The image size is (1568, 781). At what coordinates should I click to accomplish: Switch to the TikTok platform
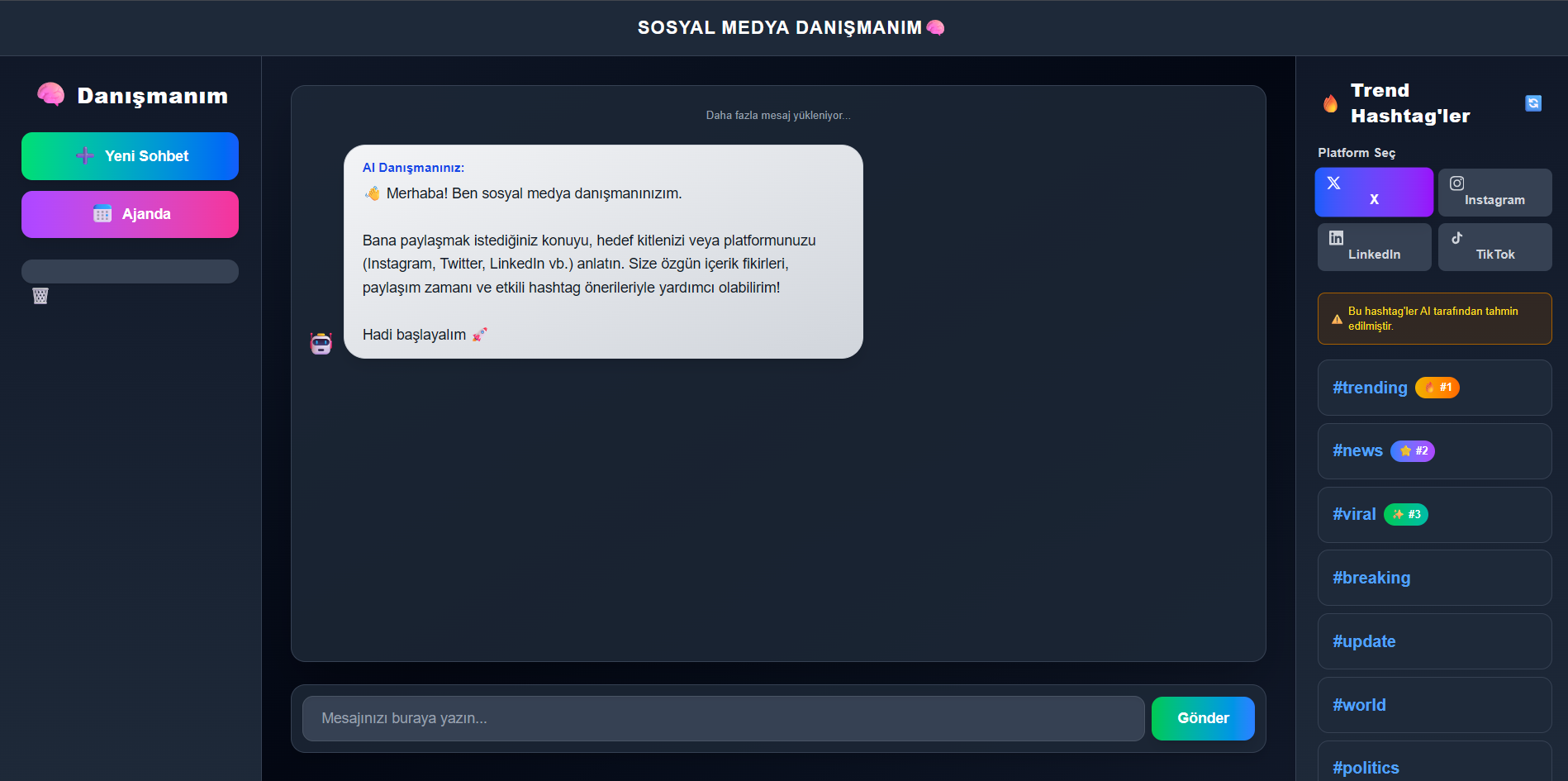click(x=1494, y=247)
